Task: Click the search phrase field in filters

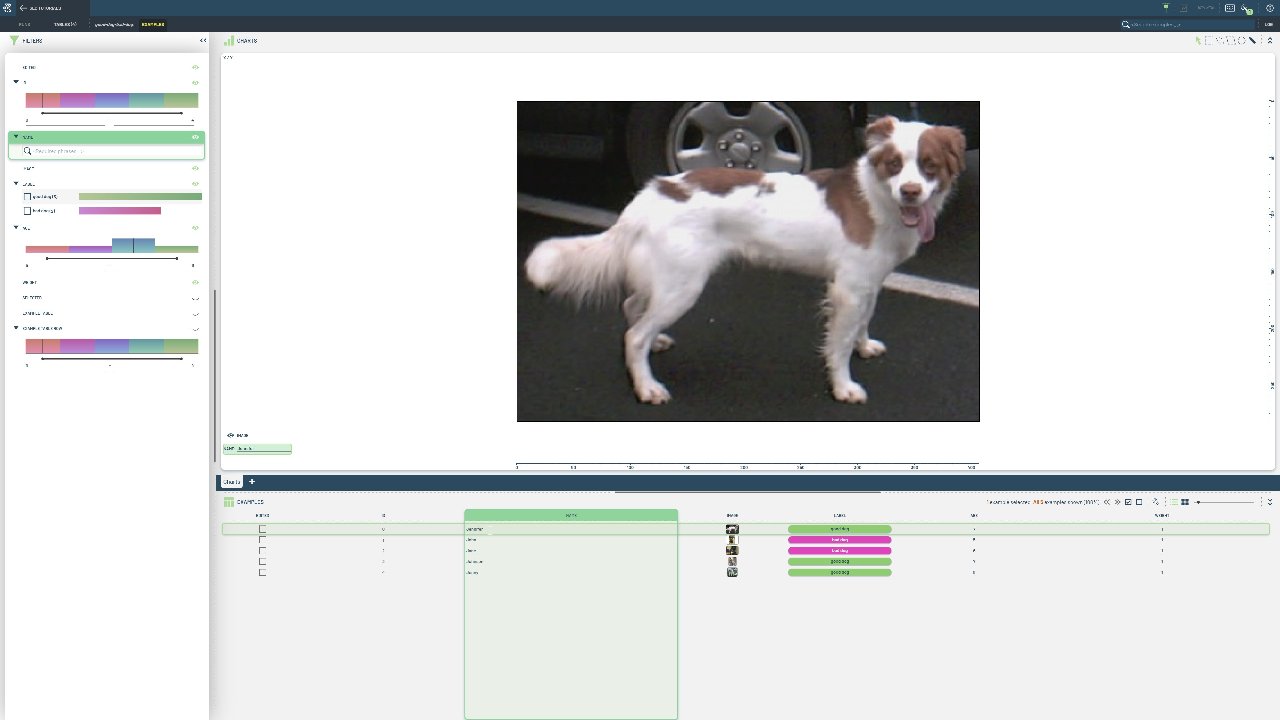Action: pos(110,151)
